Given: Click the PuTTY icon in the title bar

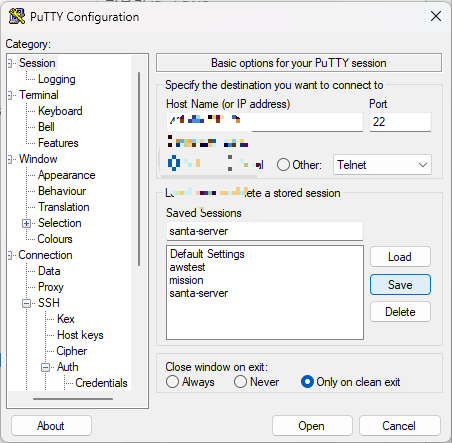Looking at the screenshot, I should 17,16.
